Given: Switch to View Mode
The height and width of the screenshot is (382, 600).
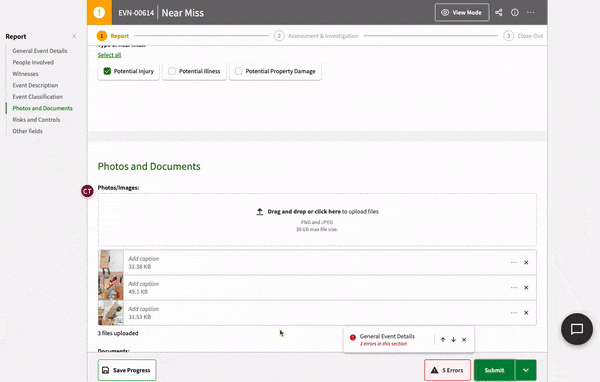Looking at the screenshot, I should [462, 13].
